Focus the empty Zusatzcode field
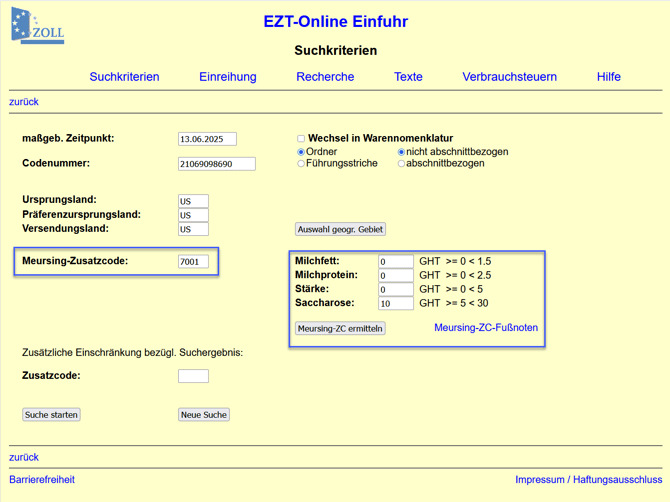The image size is (670, 502). [193, 376]
